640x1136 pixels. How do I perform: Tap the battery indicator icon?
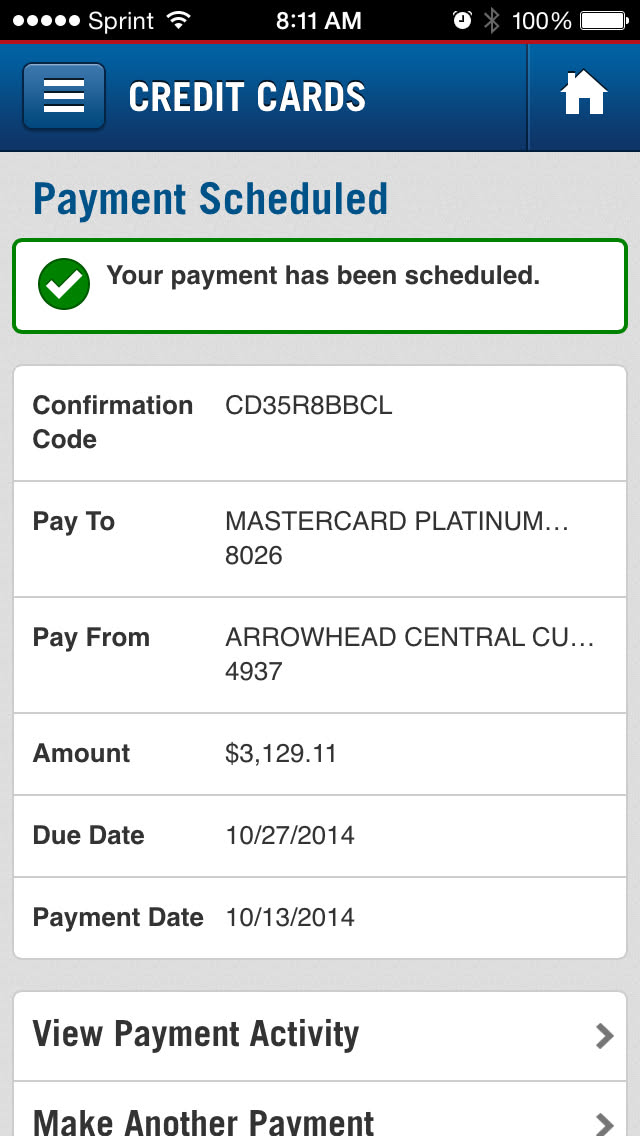tap(603, 20)
